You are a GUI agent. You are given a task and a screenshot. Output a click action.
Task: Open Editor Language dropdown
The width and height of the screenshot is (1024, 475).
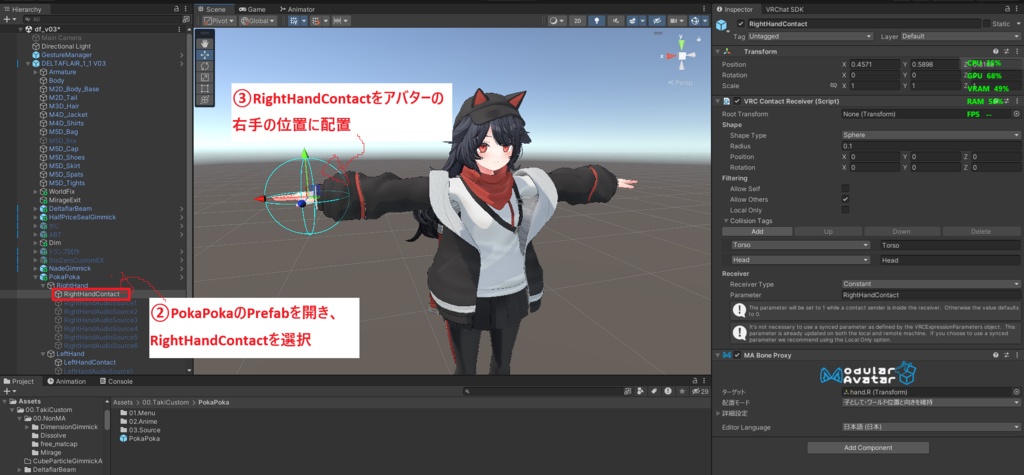click(931, 427)
